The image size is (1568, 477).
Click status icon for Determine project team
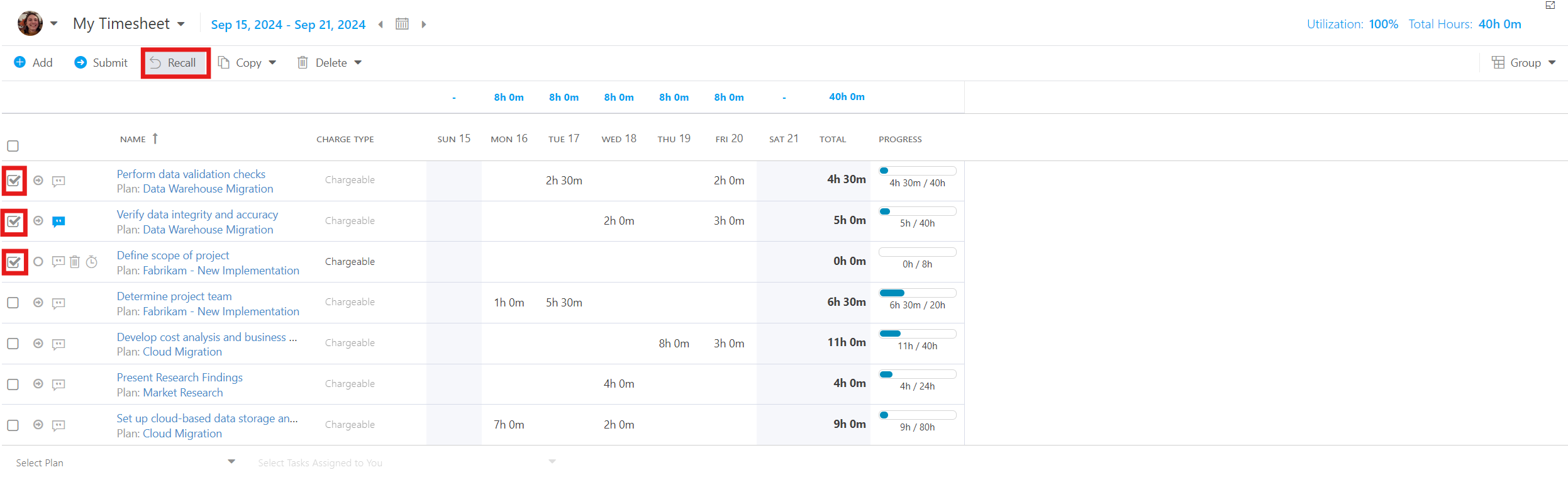[x=38, y=303]
